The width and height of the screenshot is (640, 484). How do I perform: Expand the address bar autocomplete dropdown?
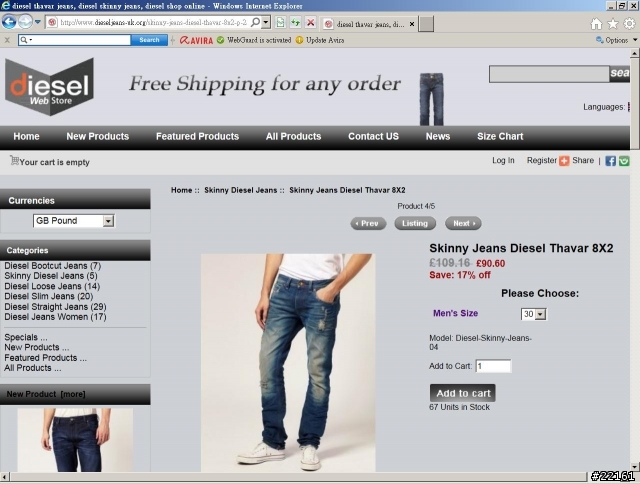tap(266, 22)
